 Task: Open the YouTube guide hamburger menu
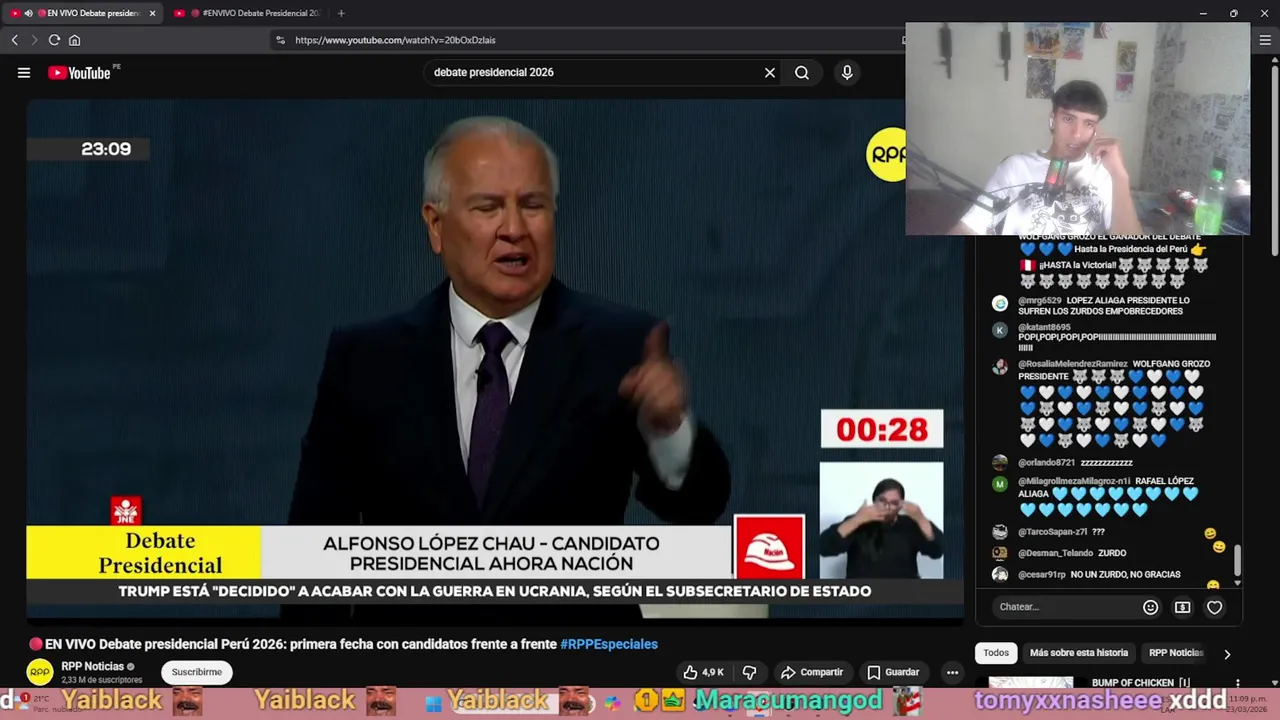tap(24, 72)
